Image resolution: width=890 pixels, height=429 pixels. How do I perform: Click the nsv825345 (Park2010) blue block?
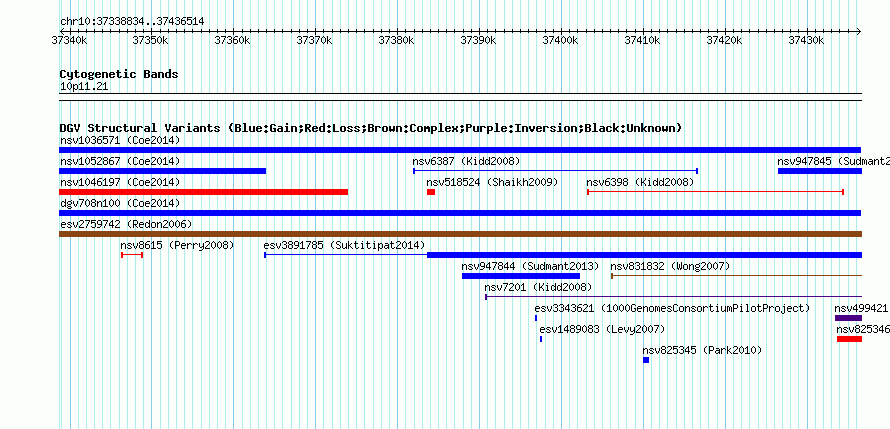[646, 360]
